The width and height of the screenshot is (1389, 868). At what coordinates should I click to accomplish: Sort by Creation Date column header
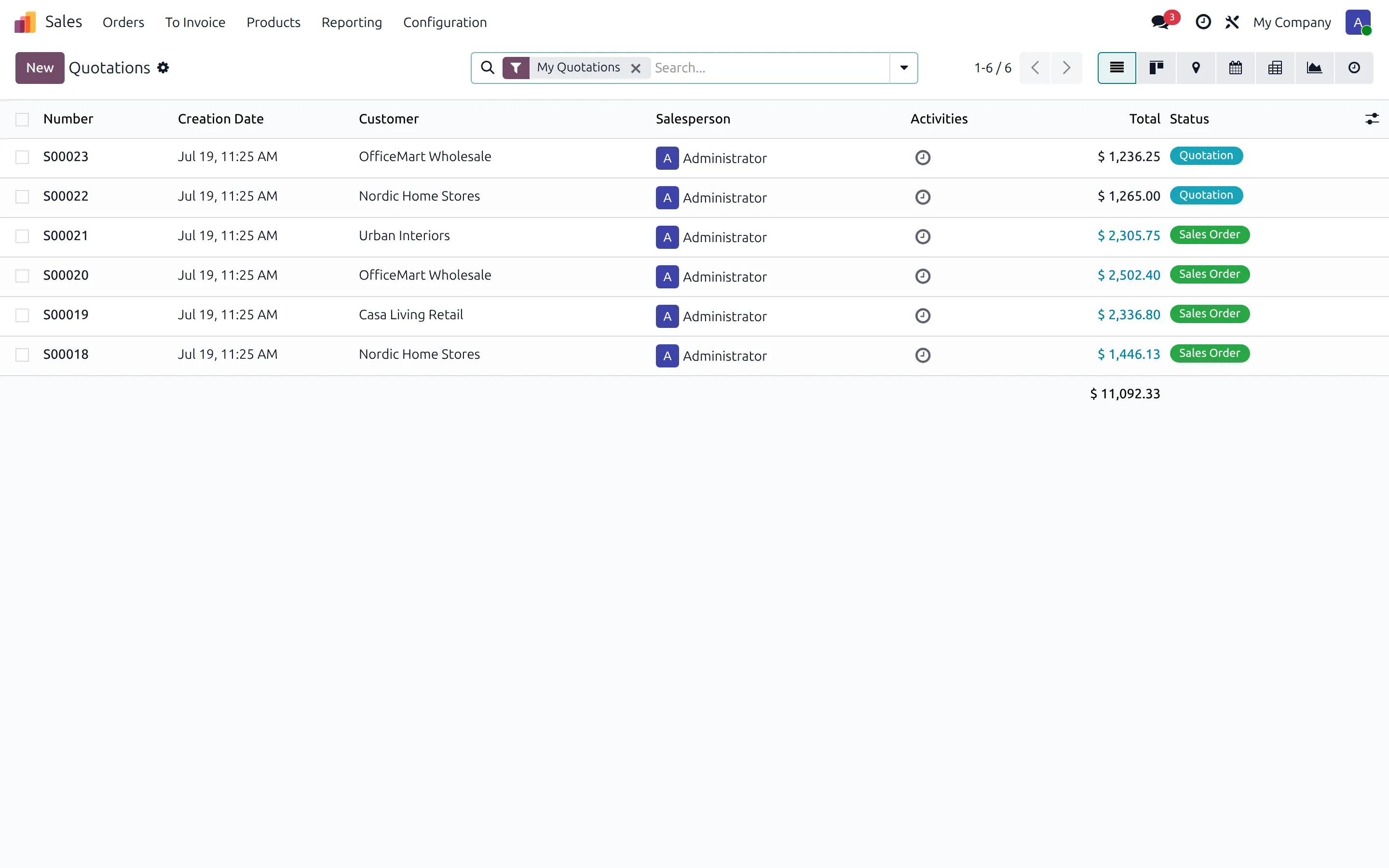[x=220, y=119]
